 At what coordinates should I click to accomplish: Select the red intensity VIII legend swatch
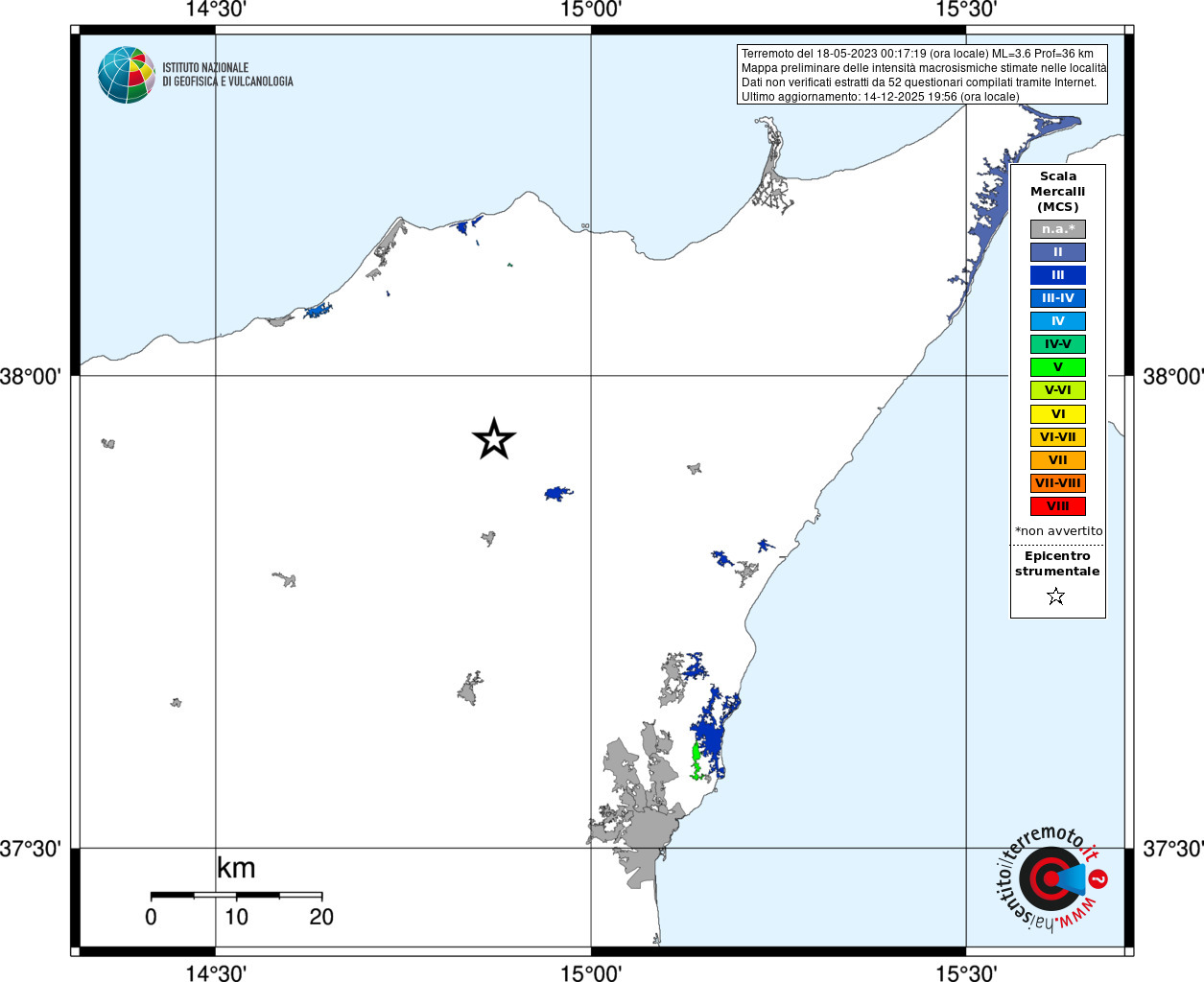pyautogui.click(x=1058, y=506)
